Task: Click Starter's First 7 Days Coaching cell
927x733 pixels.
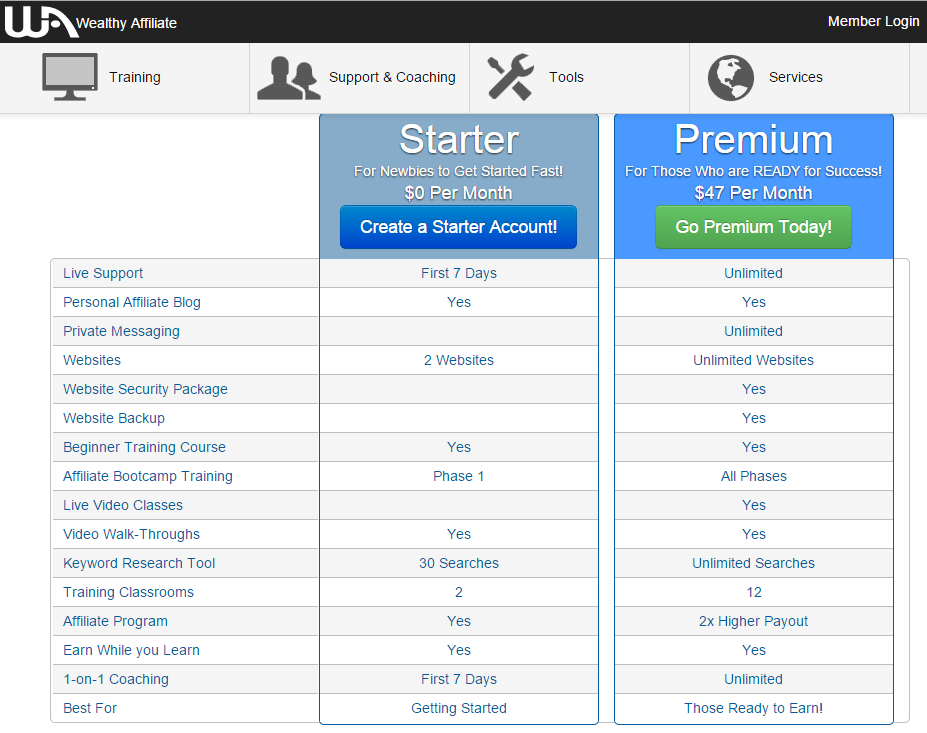Action: [459, 679]
